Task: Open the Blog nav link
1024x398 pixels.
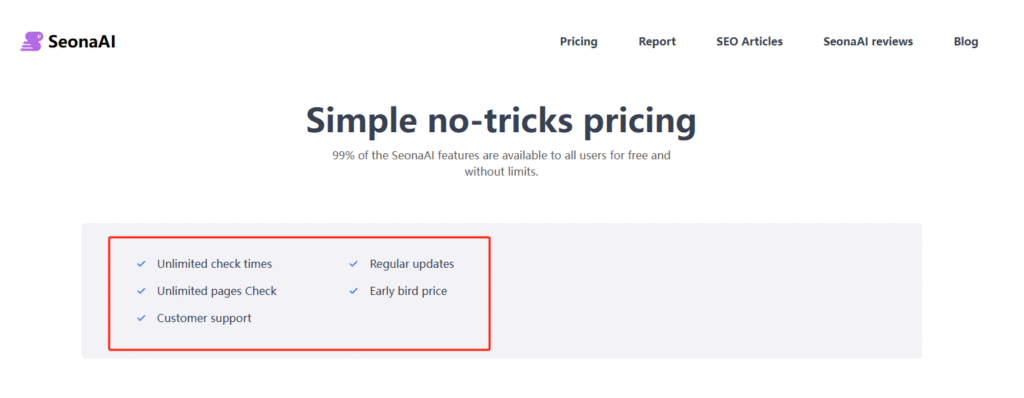Action: coord(966,42)
